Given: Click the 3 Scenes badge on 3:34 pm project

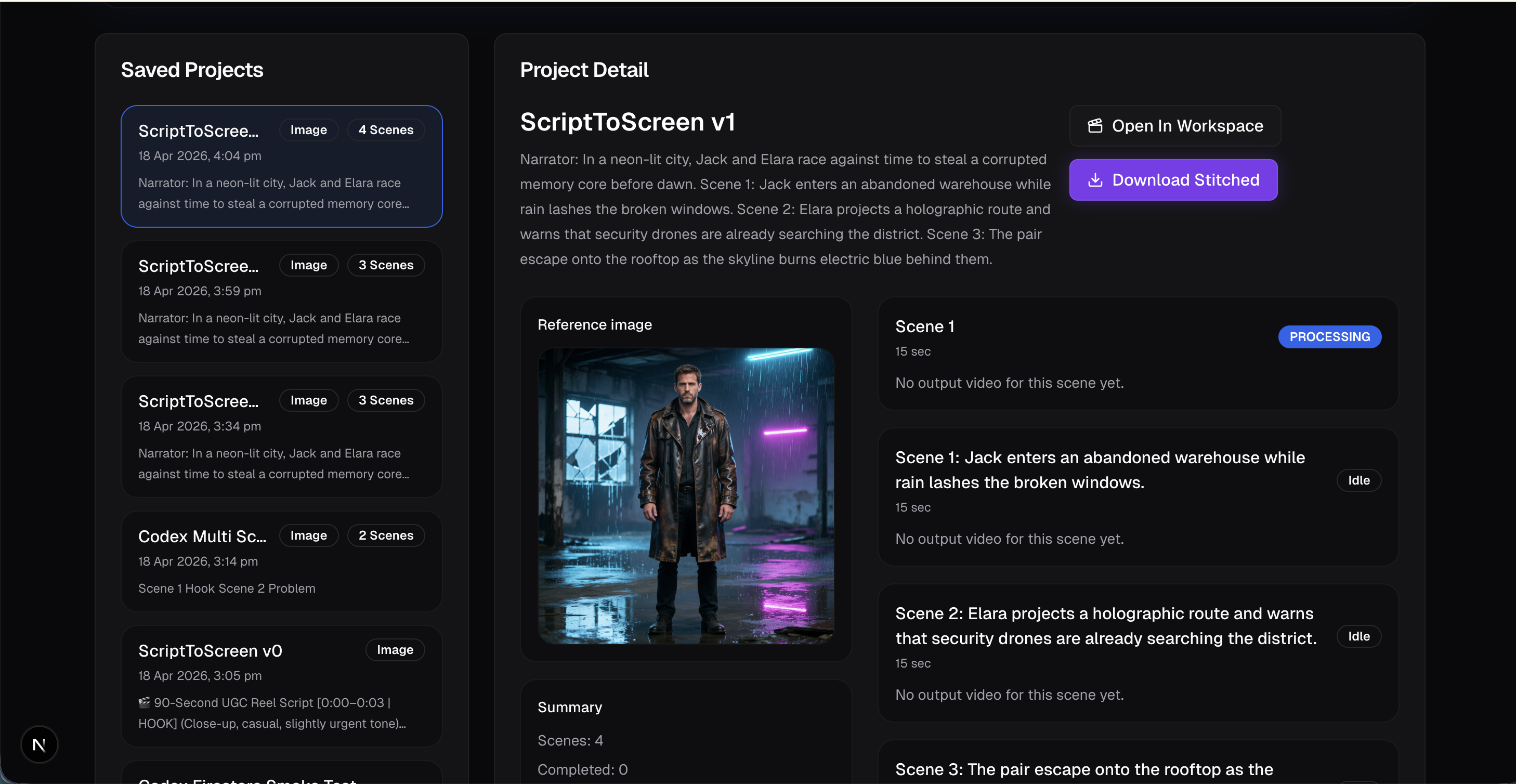Looking at the screenshot, I should (x=386, y=400).
